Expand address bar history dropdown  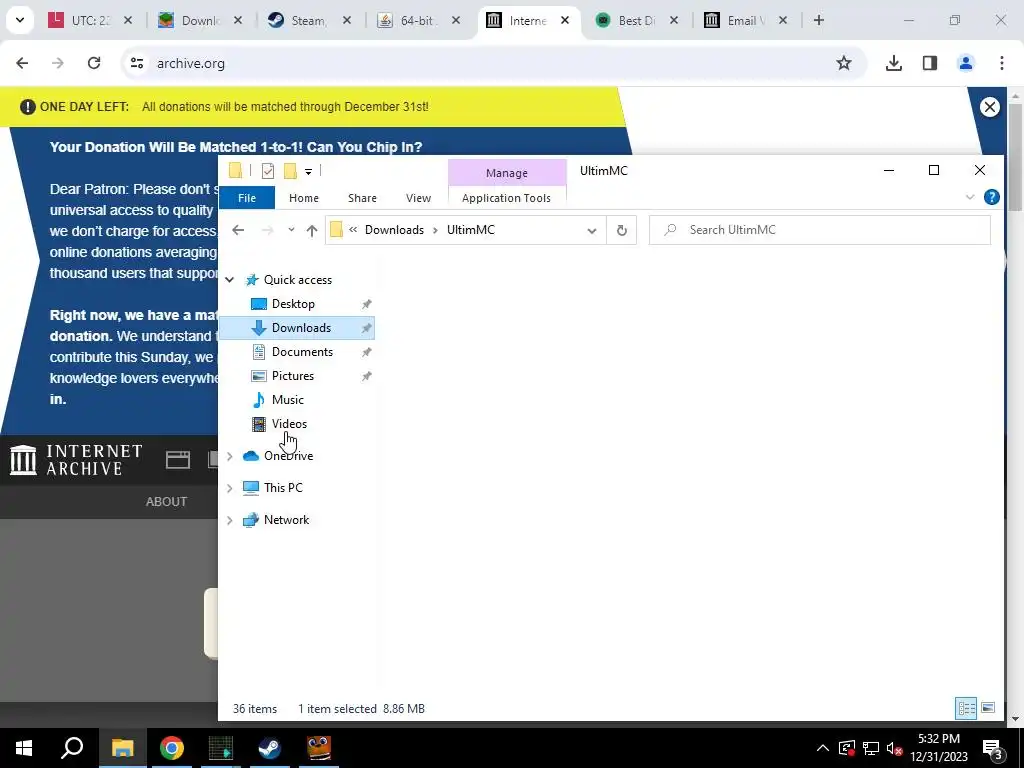click(x=592, y=231)
